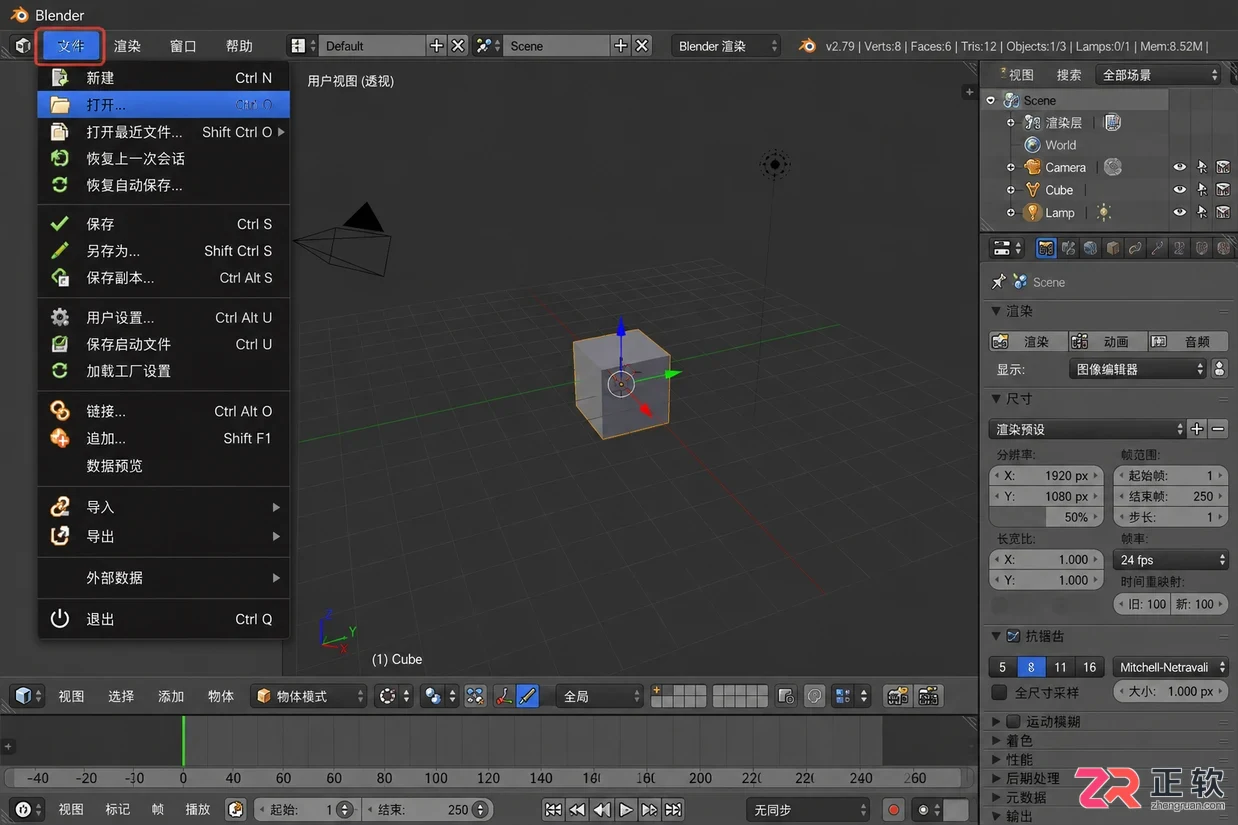The image size is (1238, 825).
Task: Toggle the 抗锯齿 anti-aliasing checkbox
Action: pyautogui.click(x=1013, y=636)
